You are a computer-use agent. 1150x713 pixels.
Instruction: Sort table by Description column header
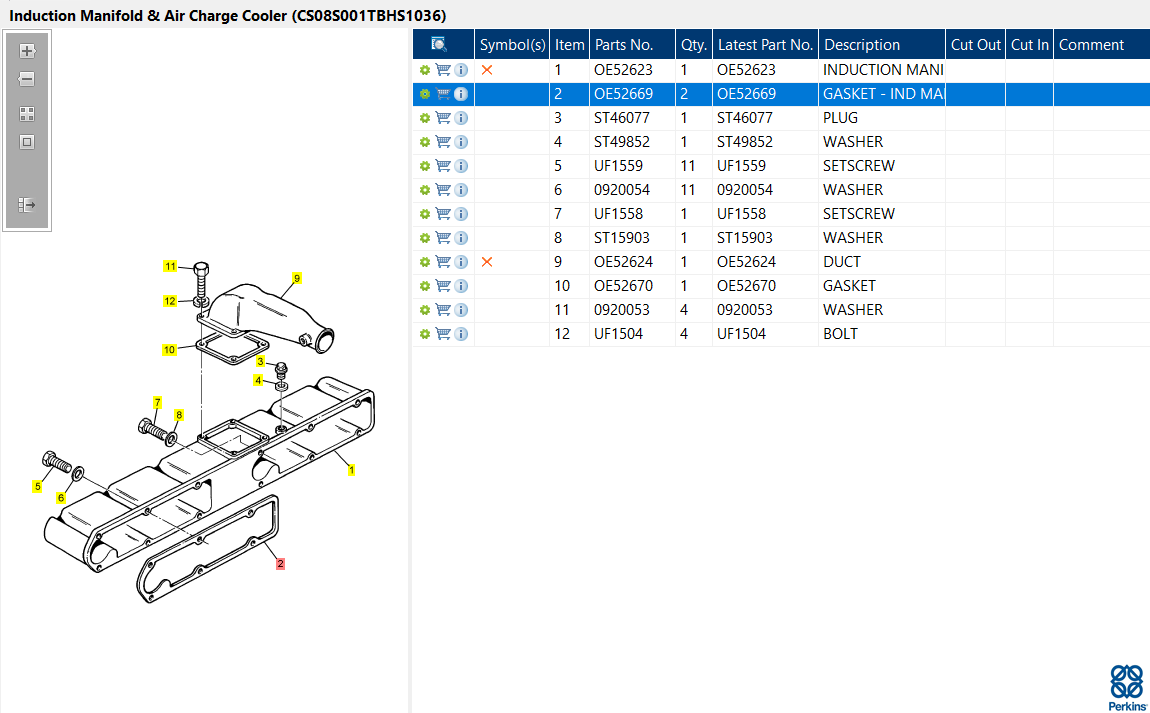[861, 45]
